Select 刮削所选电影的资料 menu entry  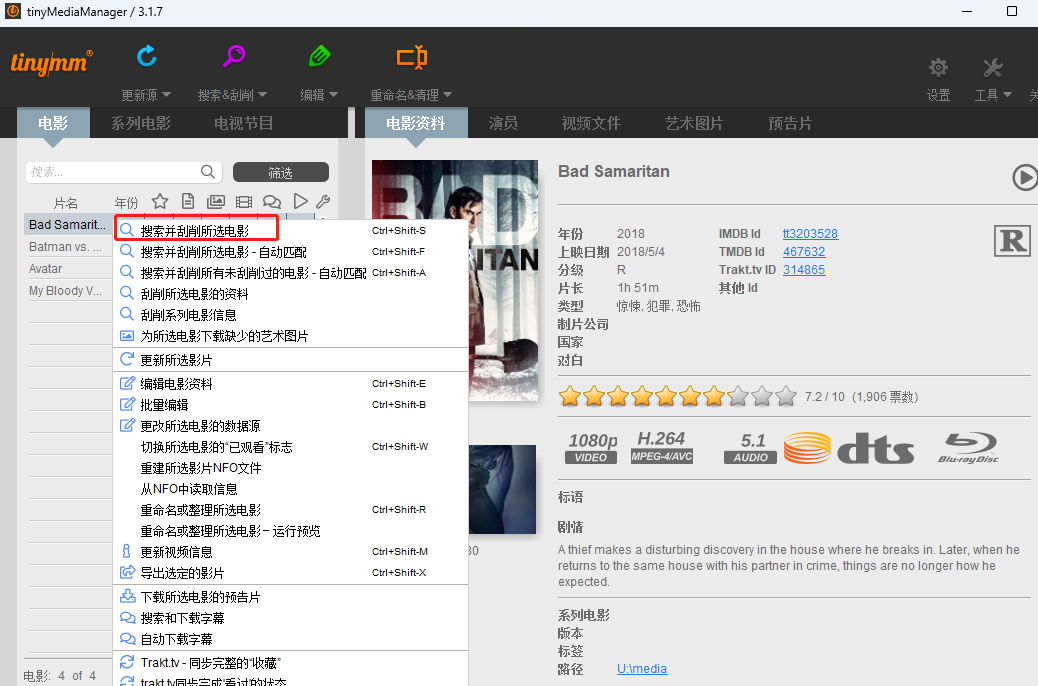(x=291, y=294)
